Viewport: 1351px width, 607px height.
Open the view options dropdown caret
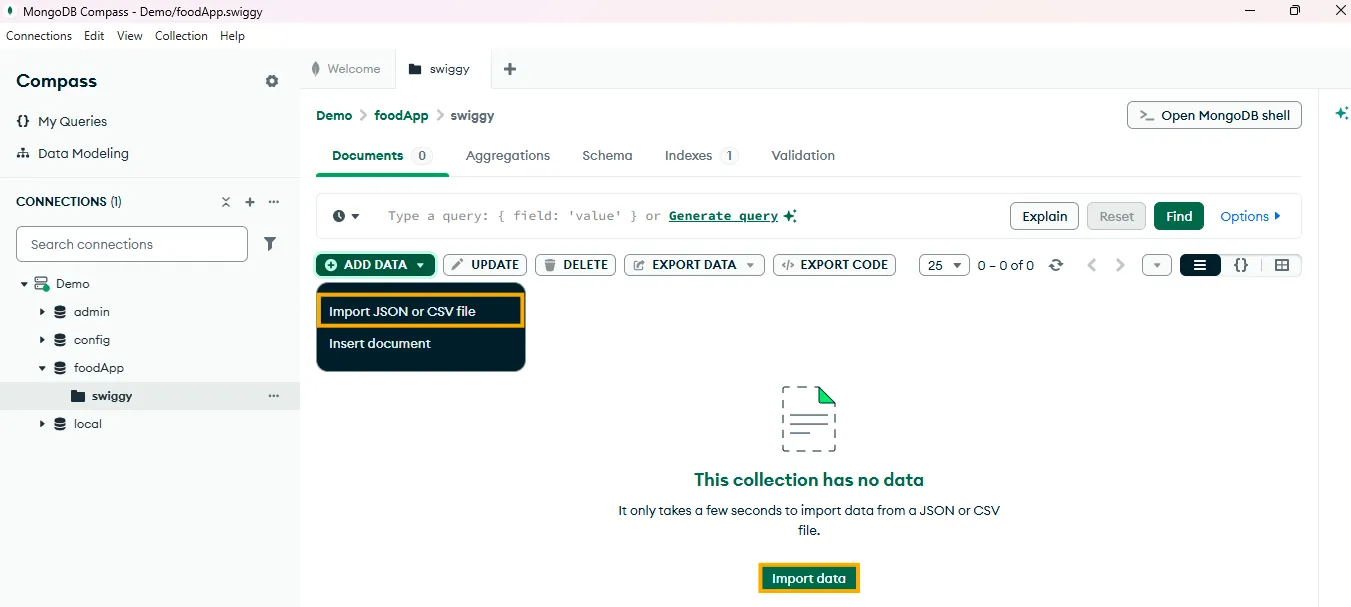click(x=1157, y=265)
